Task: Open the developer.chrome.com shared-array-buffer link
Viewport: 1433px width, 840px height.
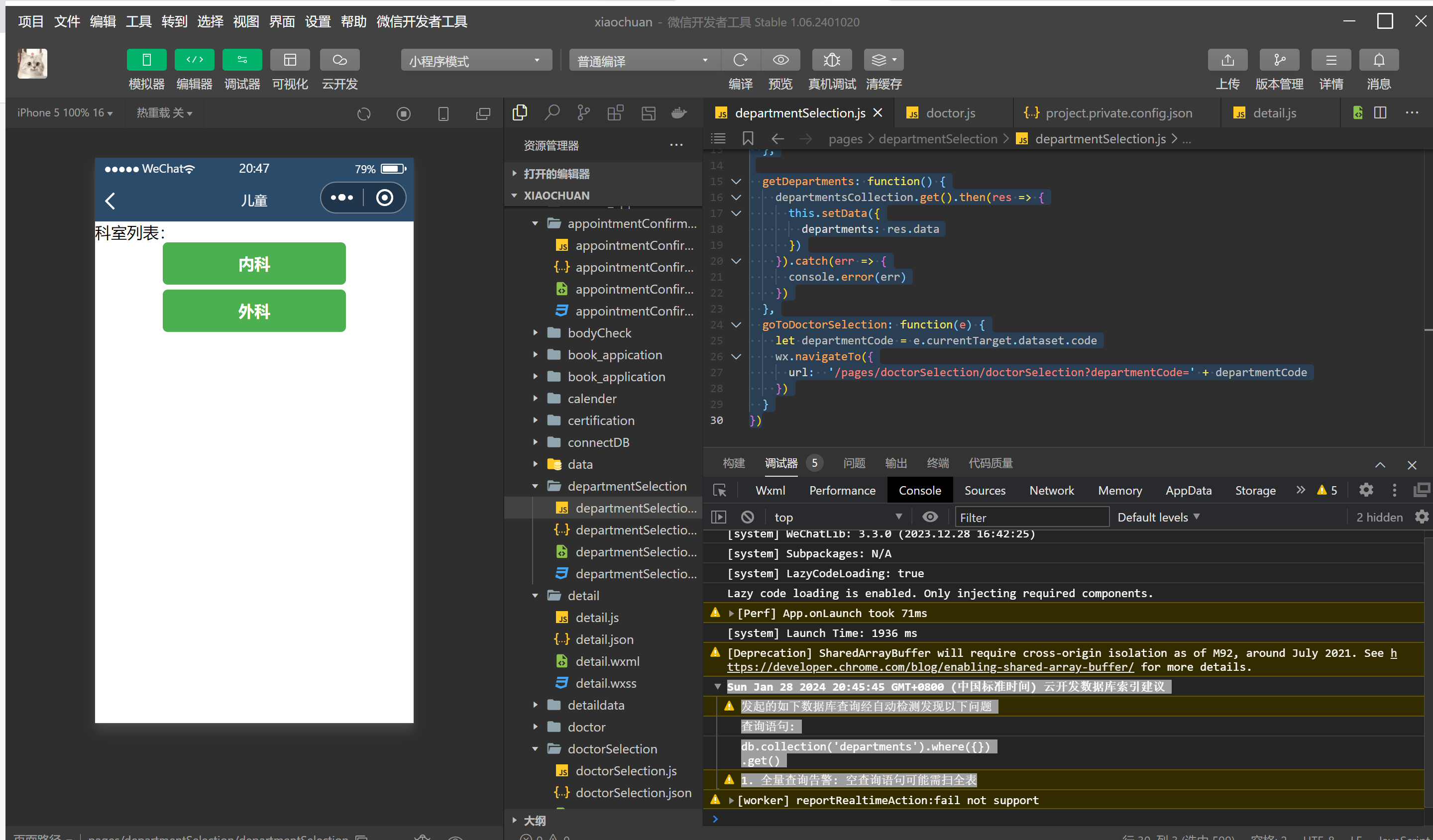Action: tap(930, 667)
